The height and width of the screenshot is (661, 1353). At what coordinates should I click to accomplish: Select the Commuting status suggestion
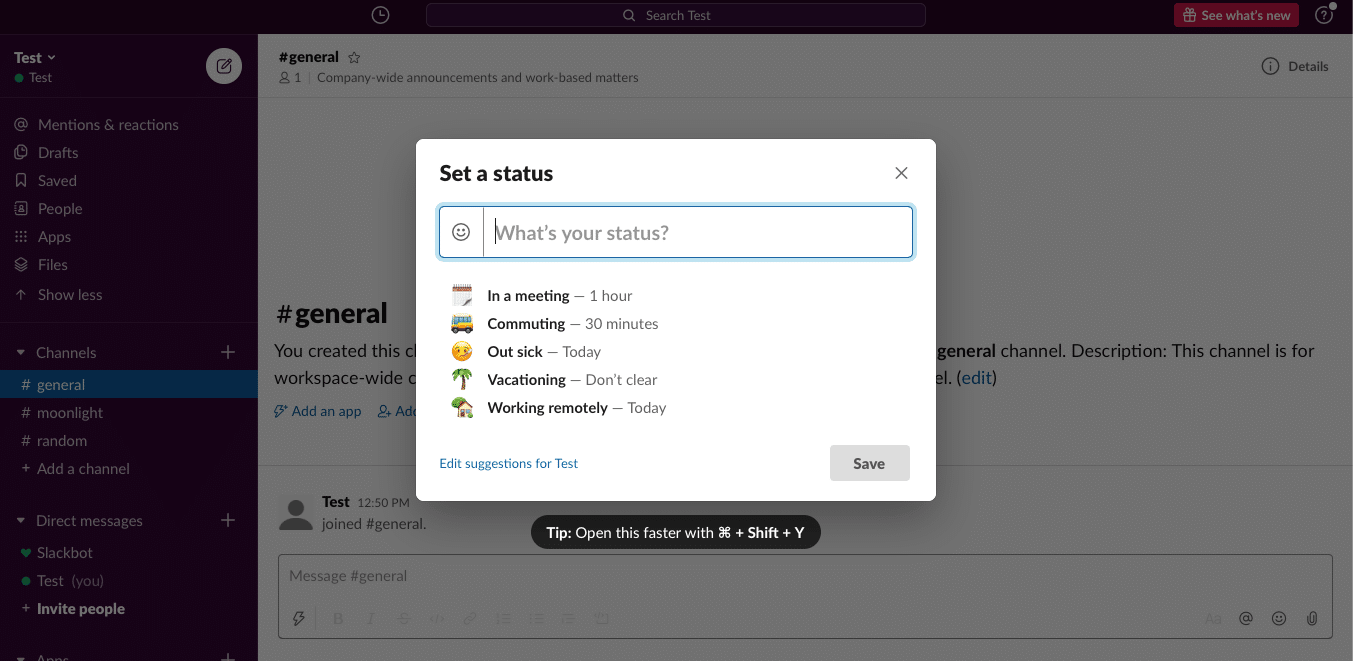(x=573, y=324)
